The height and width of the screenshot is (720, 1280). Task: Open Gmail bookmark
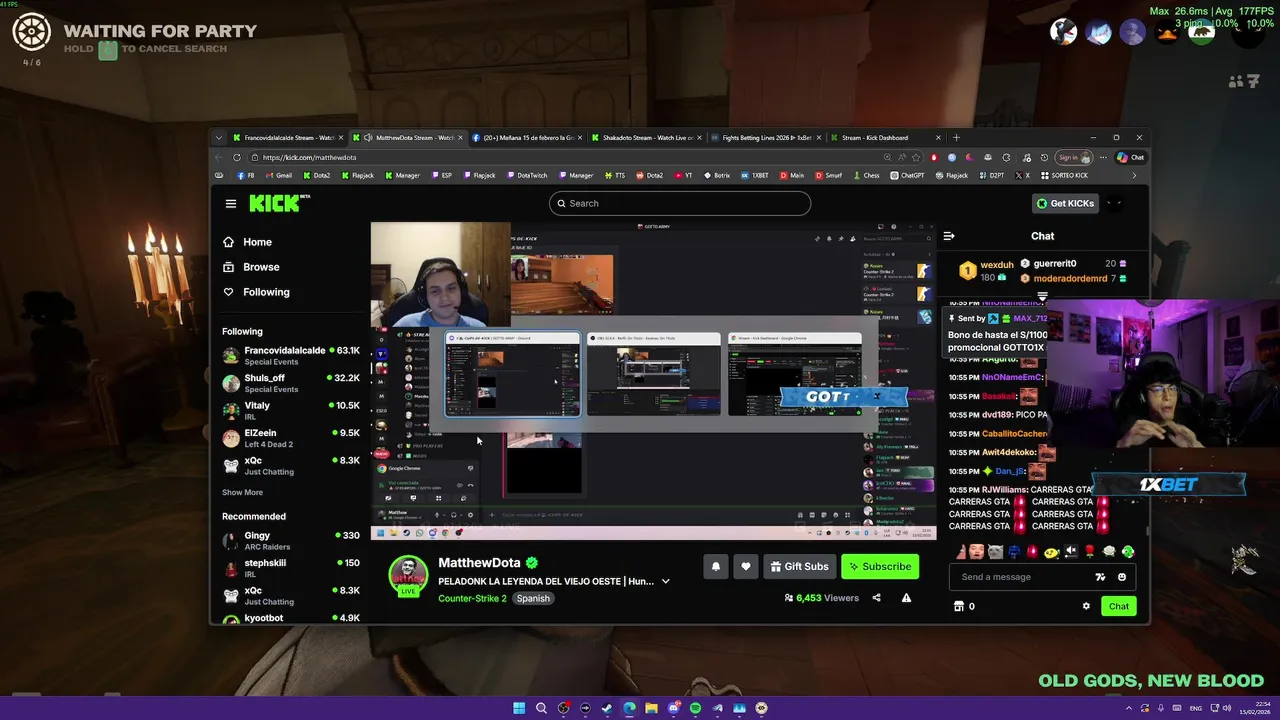[278, 175]
